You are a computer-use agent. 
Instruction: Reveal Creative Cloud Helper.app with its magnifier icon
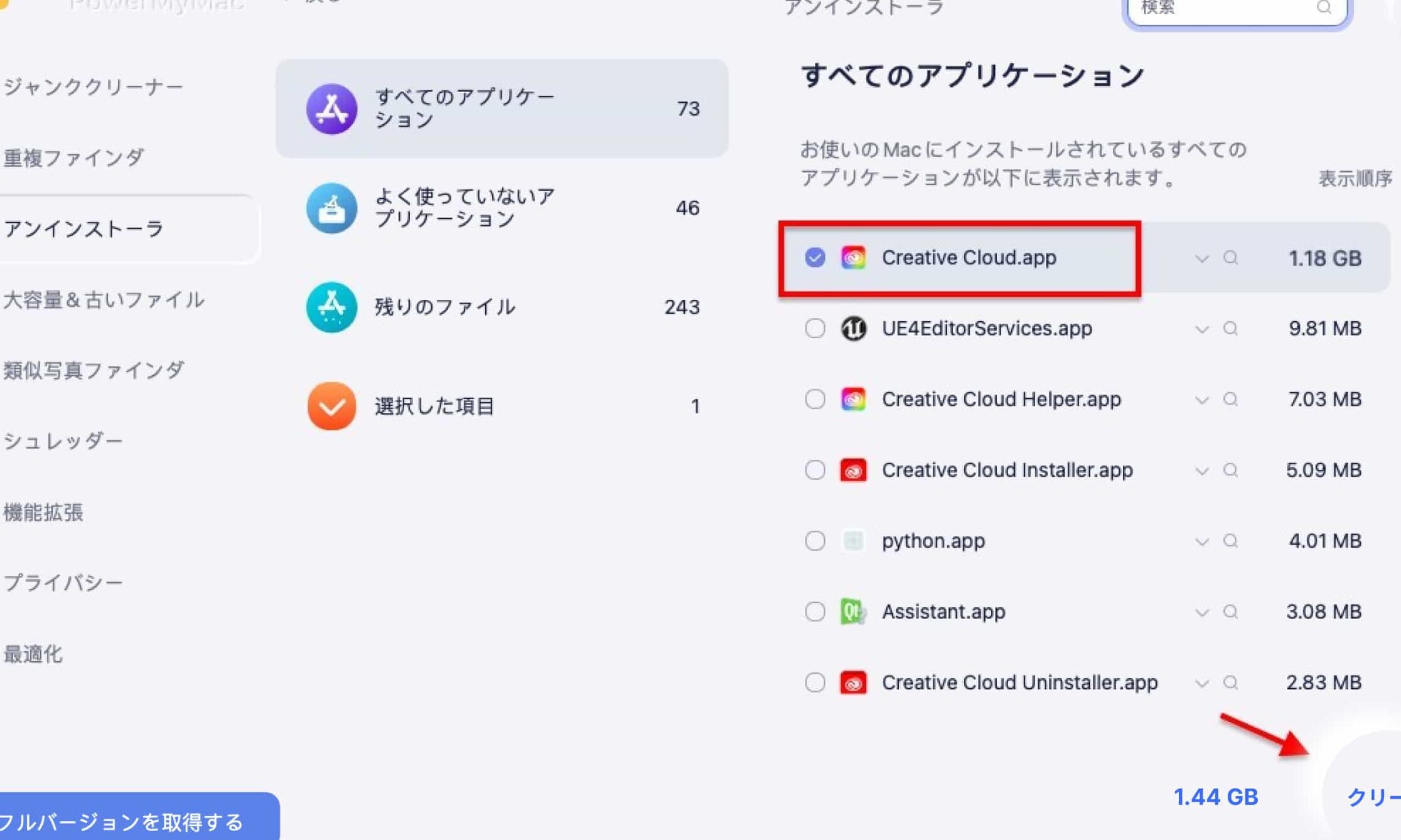pos(1230,400)
